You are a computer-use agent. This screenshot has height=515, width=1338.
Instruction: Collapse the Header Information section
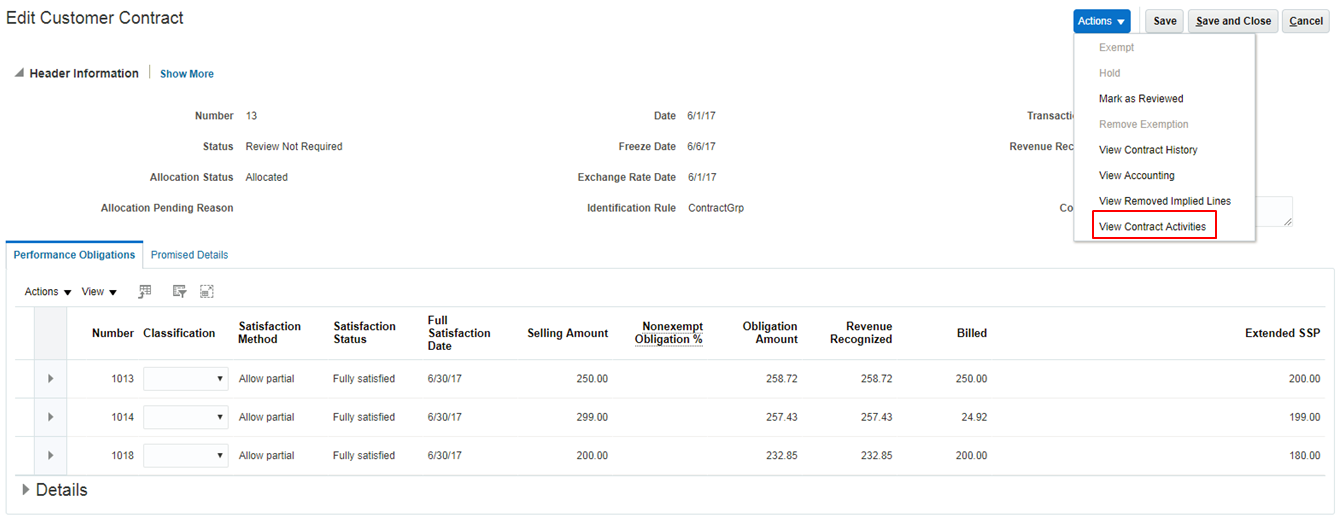[19, 74]
